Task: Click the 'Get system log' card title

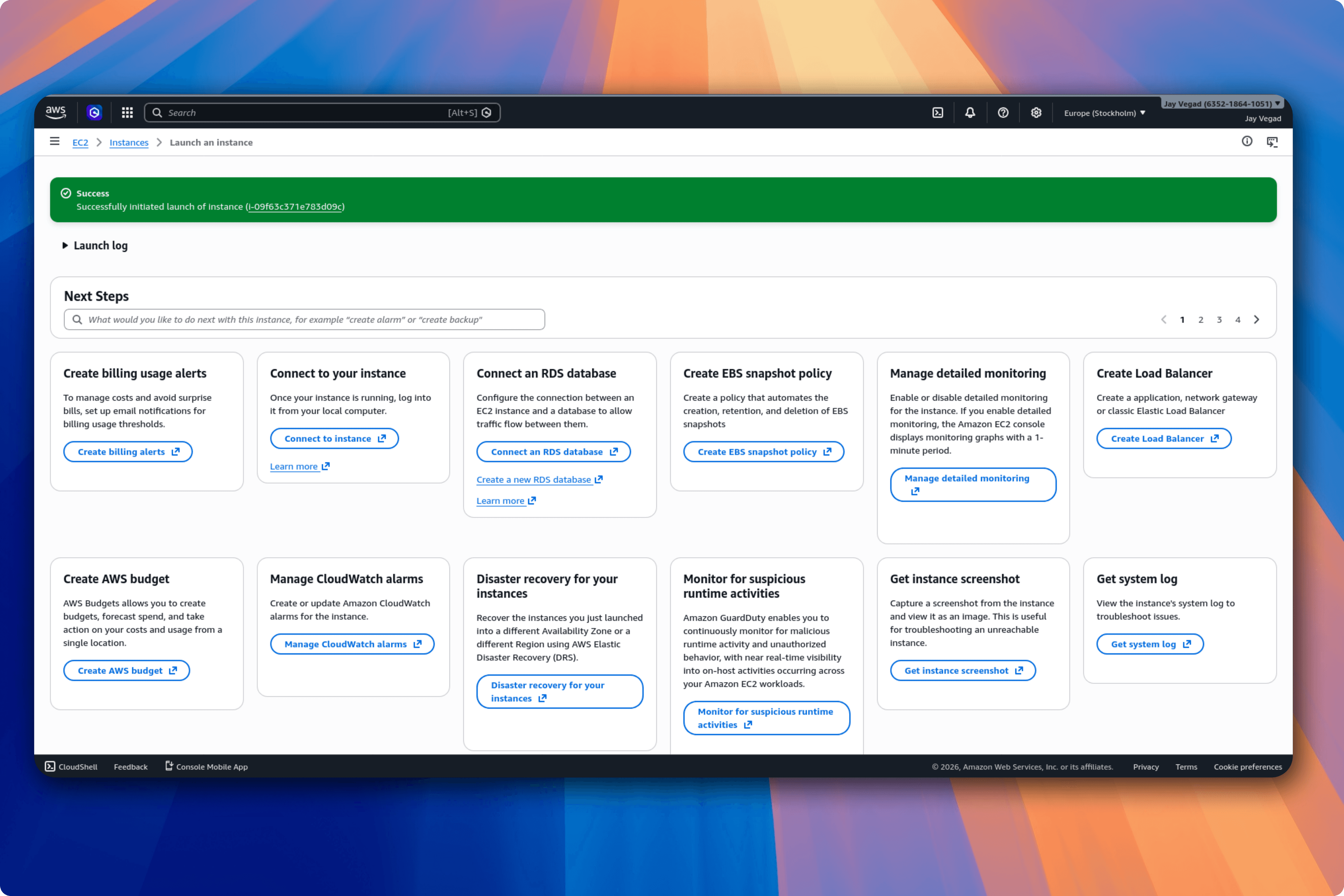Action: coord(1137,580)
